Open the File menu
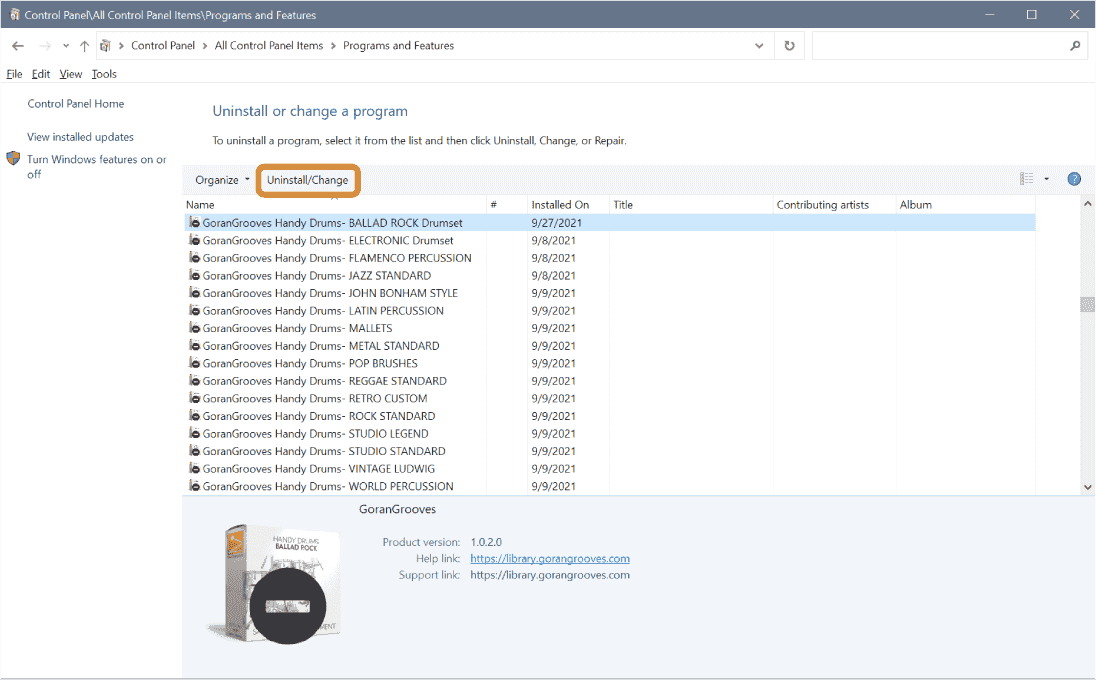This screenshot has height=680, width=1096. (x=14, y=74)
